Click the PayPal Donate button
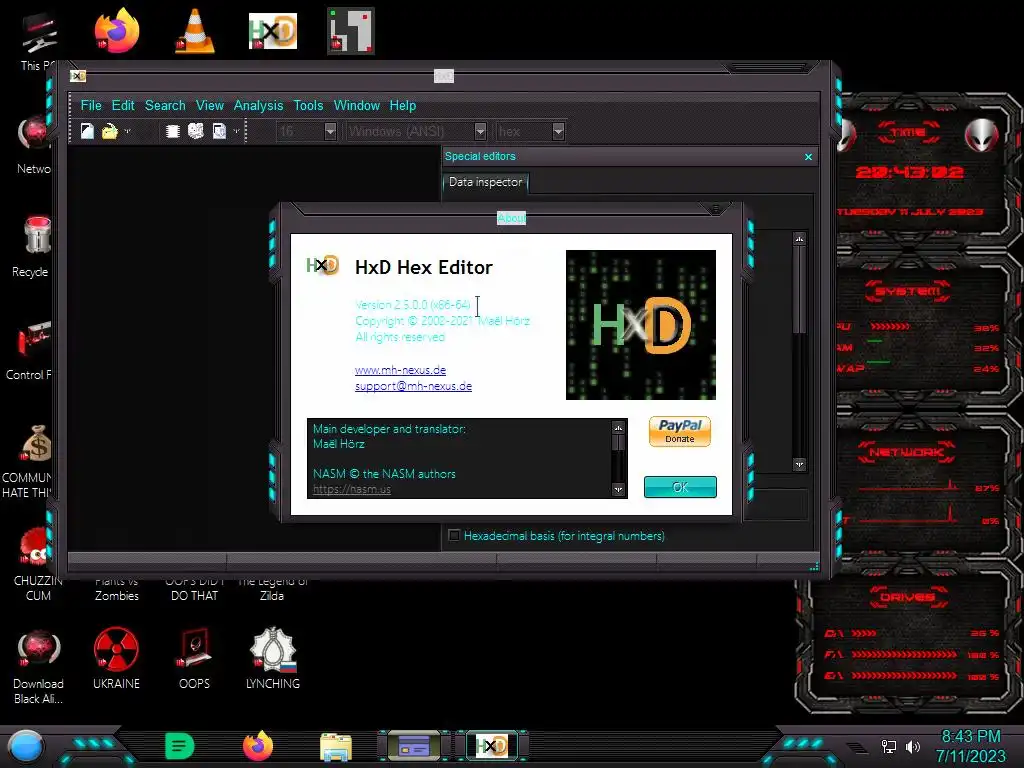The height and width of the screenshot is (768, 1024). click(680, 431)
